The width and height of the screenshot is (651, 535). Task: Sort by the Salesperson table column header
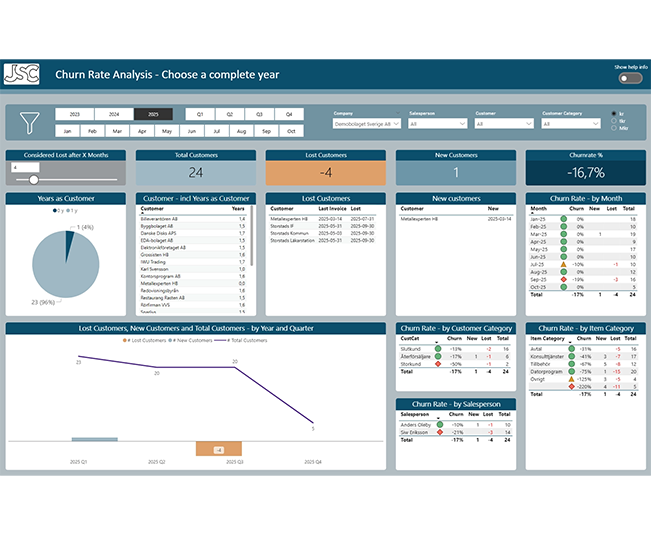point(414,414)
